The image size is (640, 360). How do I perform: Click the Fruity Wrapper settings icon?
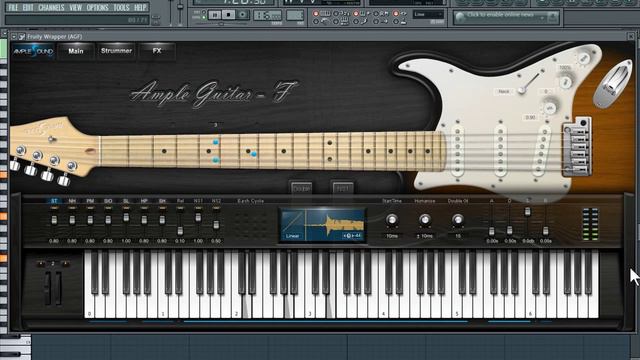[x=22, y=37]
